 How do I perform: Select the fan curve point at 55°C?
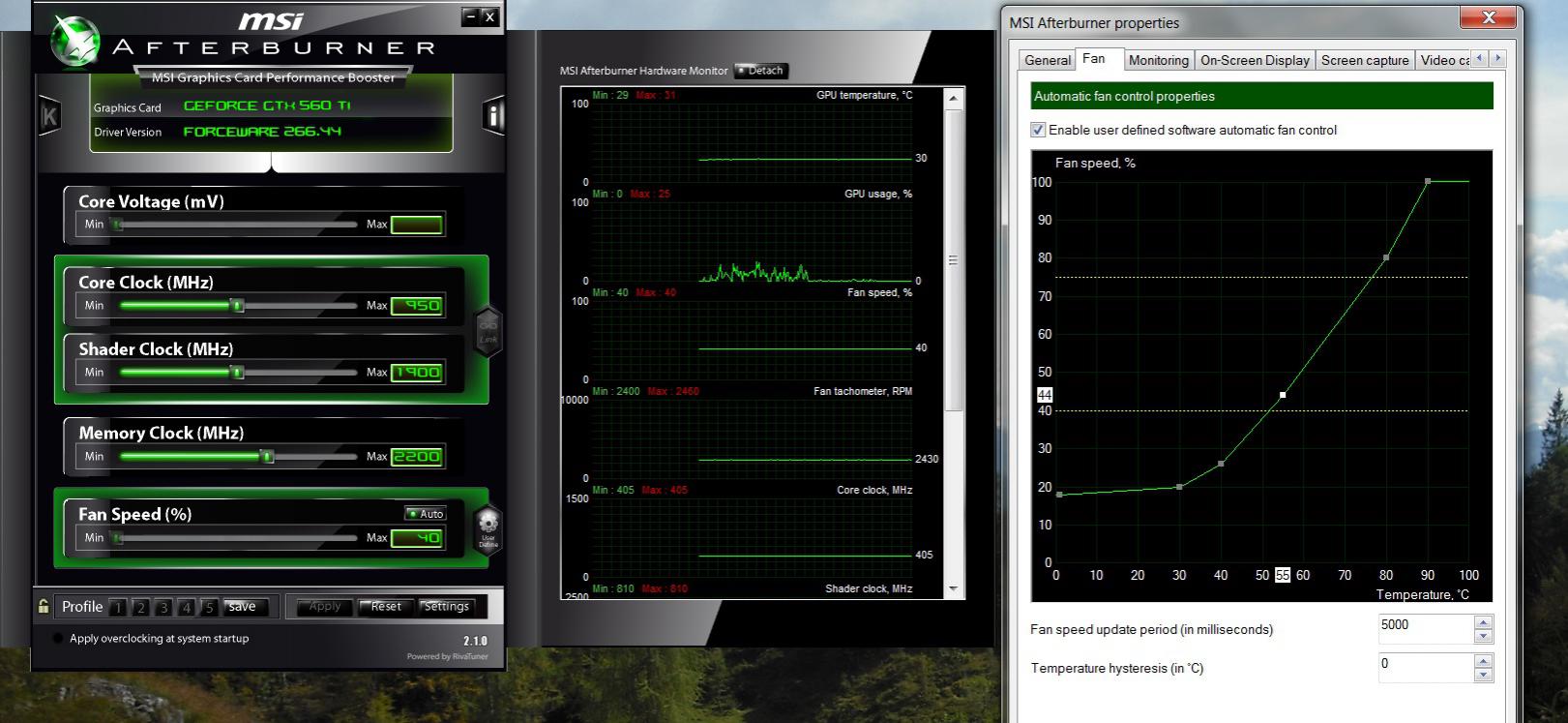point(1283,395)
